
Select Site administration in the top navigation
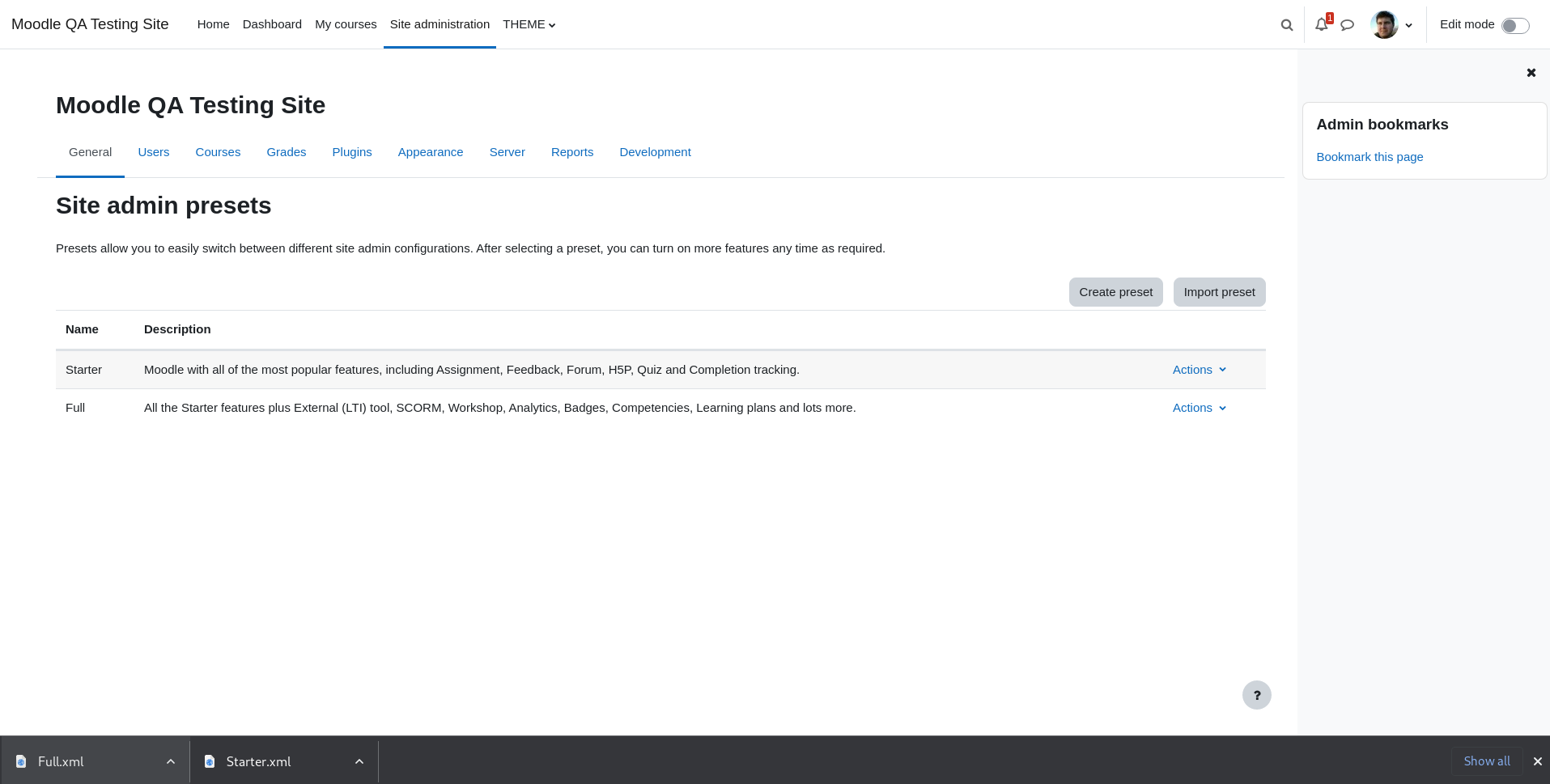tap(440, 24)
